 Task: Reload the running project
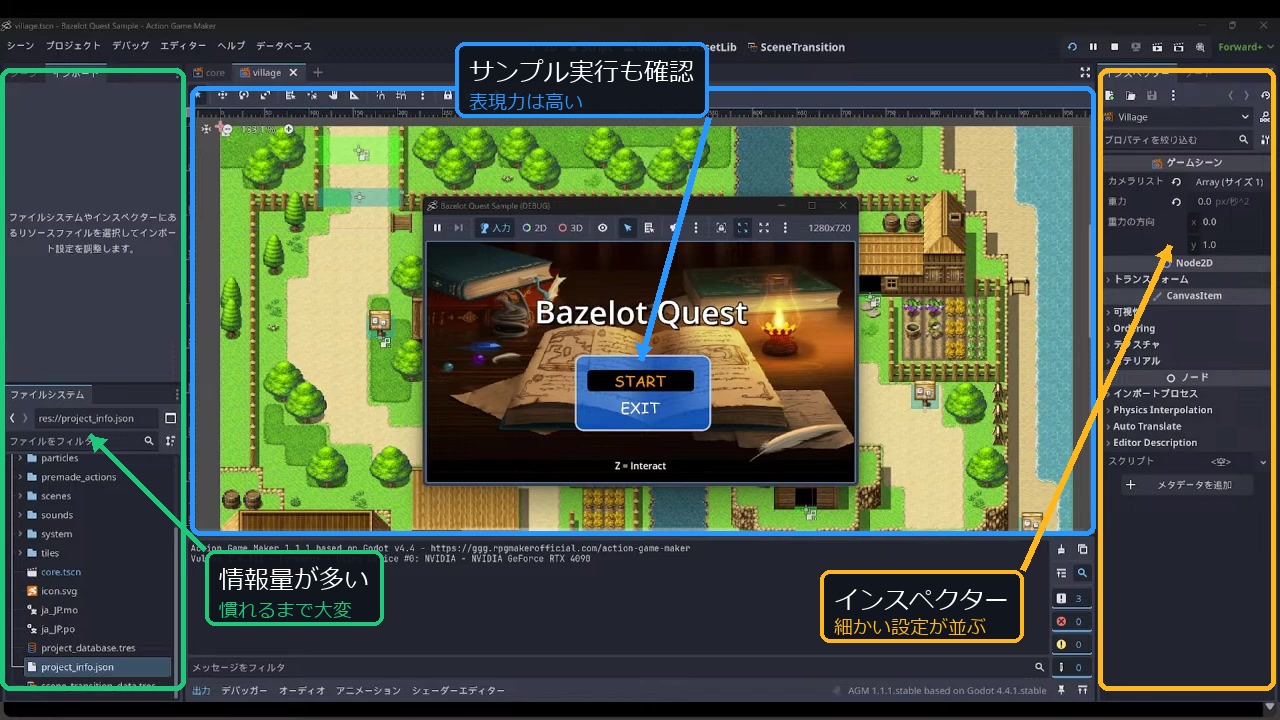click(1072, 47)
